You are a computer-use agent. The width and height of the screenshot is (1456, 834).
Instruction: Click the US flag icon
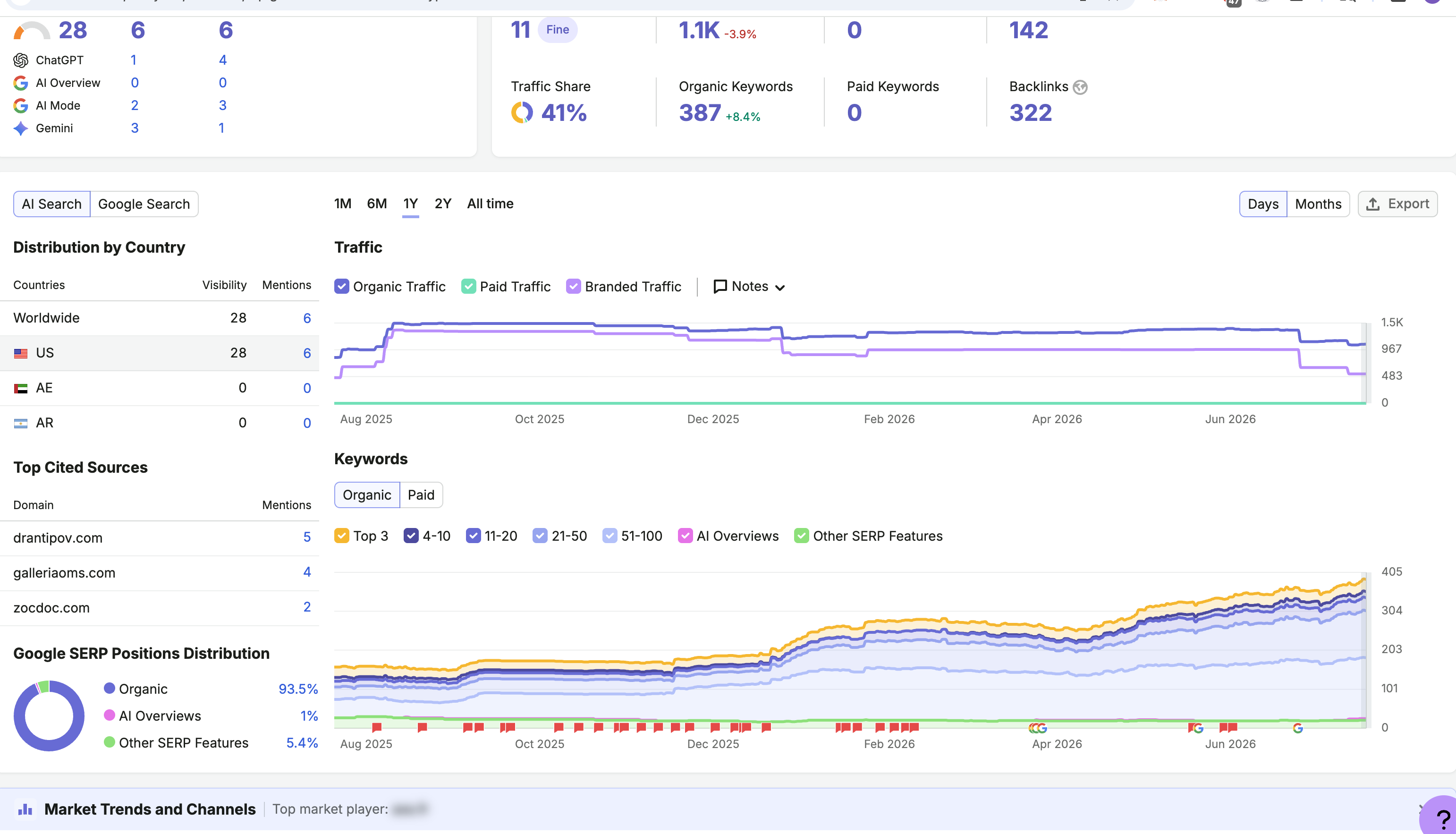pos(21,353)
